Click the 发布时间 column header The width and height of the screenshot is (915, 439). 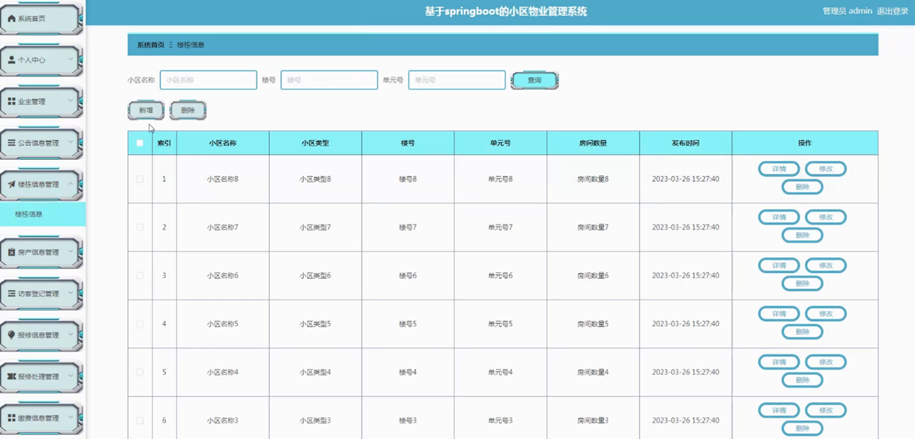pyautogui.click(x=686, y=143)
